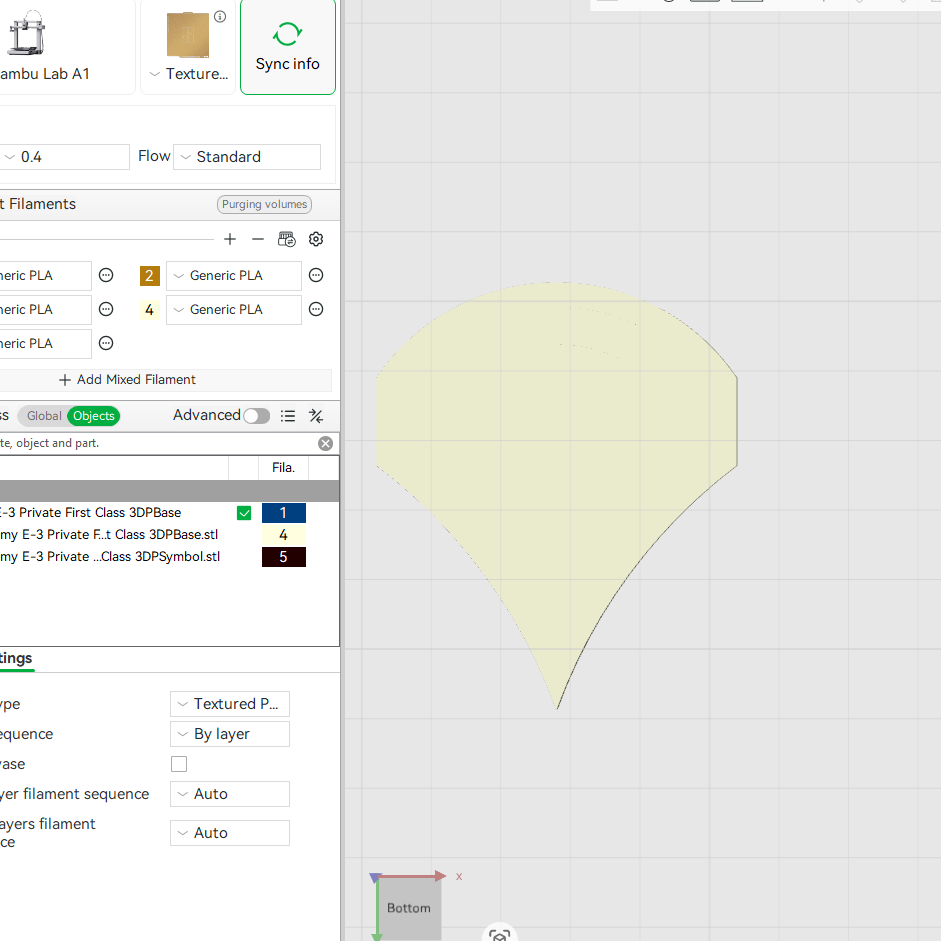941x941 pixels.
Task: Click the plate settings tab heading
Action: coord(16,658)
